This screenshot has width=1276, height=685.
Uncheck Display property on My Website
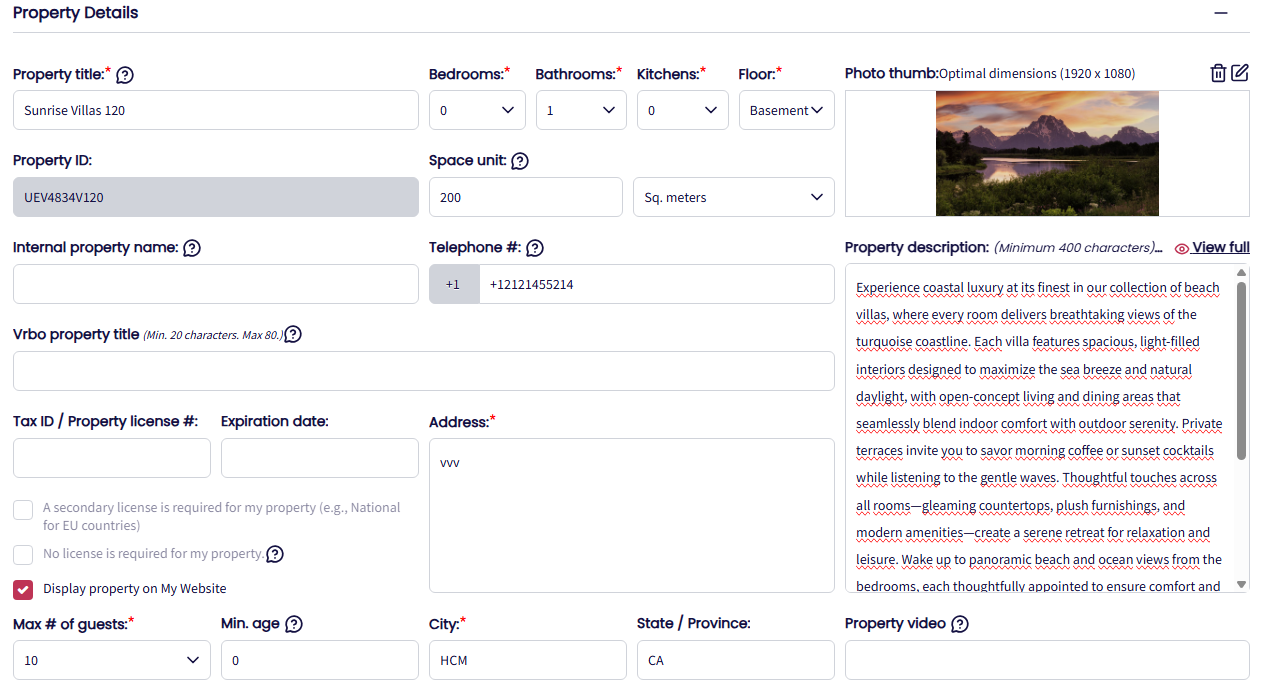22,589
